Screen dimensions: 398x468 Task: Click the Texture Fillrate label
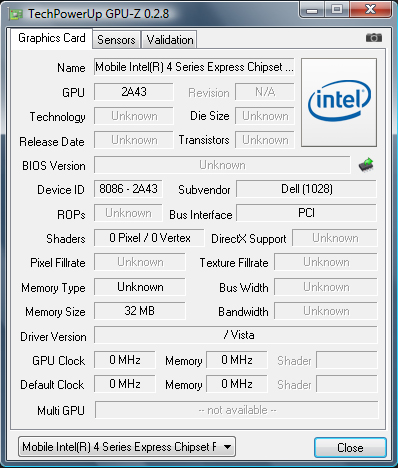(x=234, y=263)
